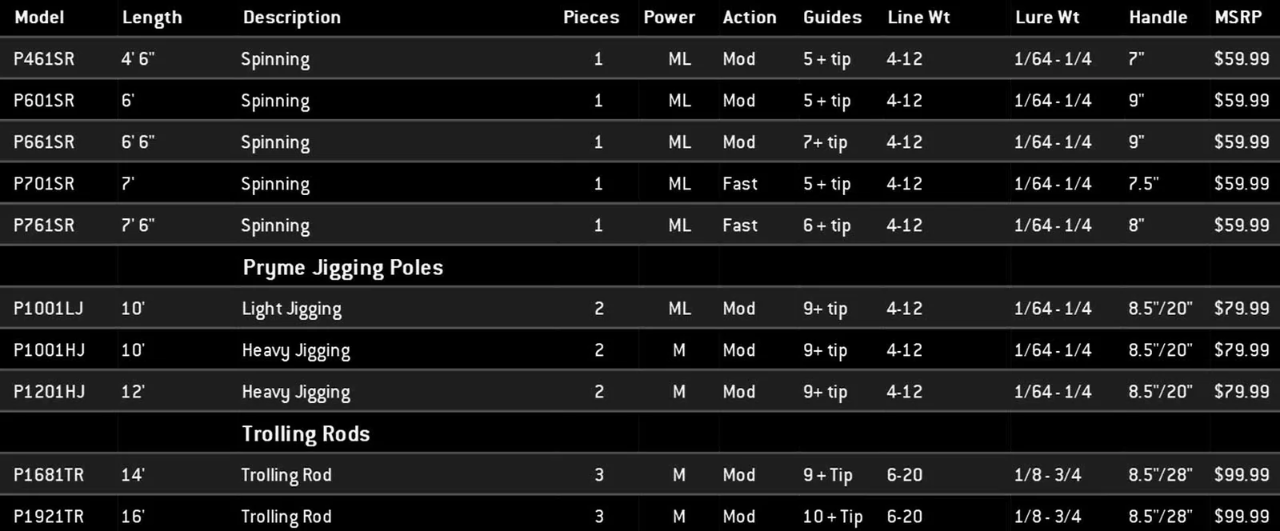Select the P601SR model cell
1280x531 pixels.
pyautogui.click(x=44, y=101)
